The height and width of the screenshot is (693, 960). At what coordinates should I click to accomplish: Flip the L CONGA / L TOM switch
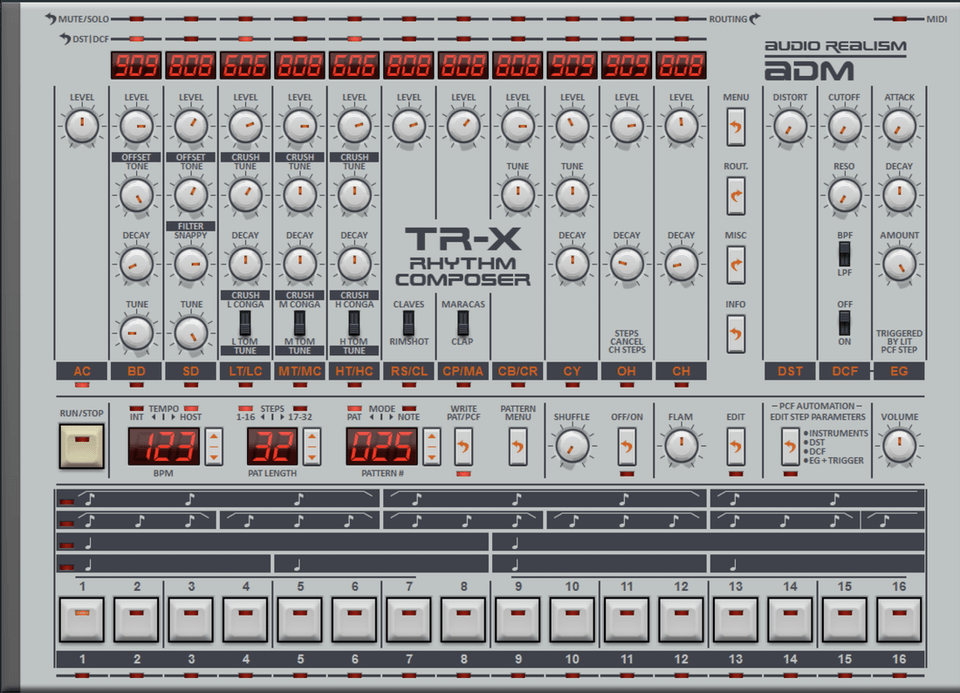(x=245, y=323)
